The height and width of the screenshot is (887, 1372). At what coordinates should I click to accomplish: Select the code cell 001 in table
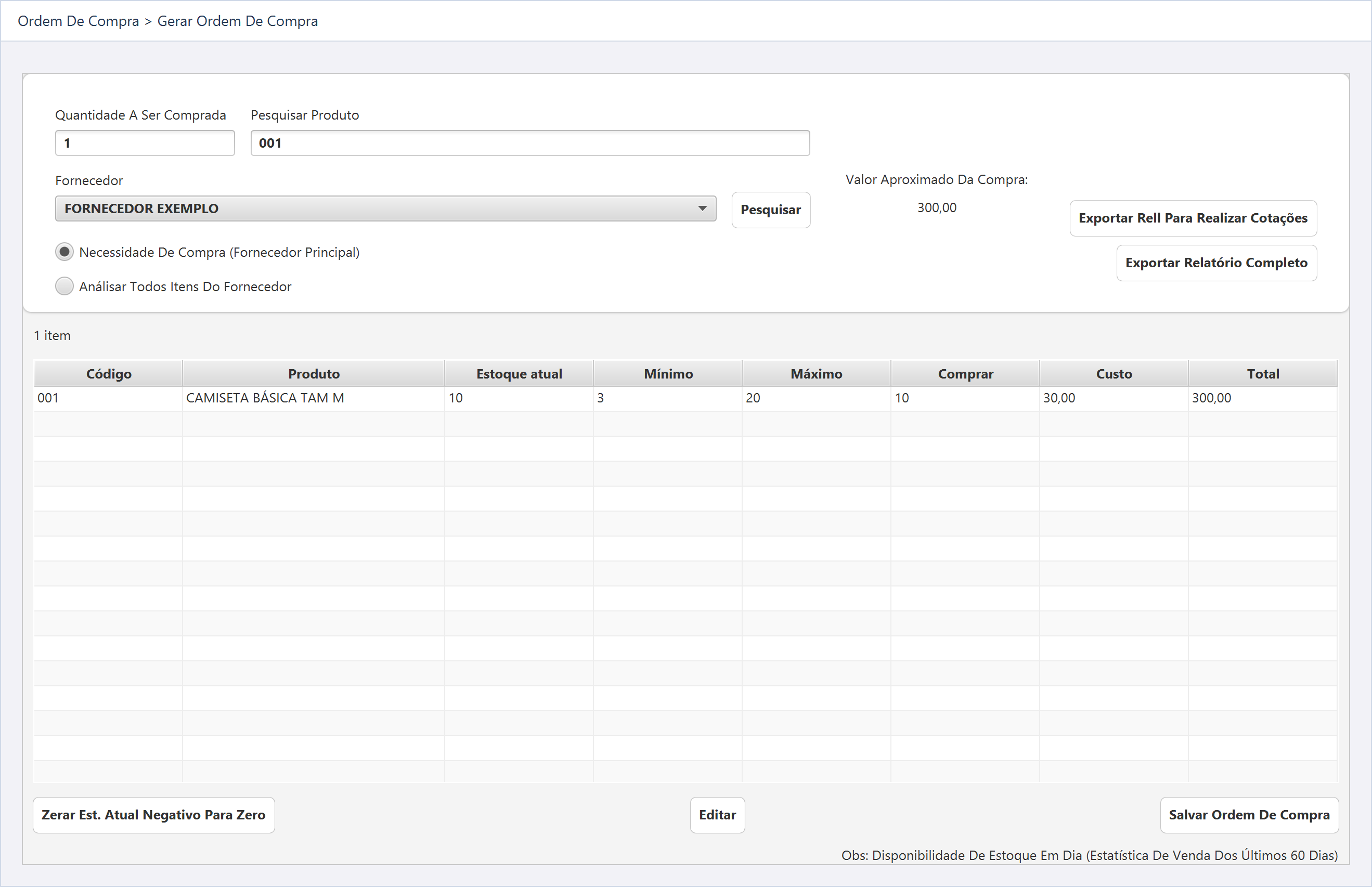[x=108, y=398]
